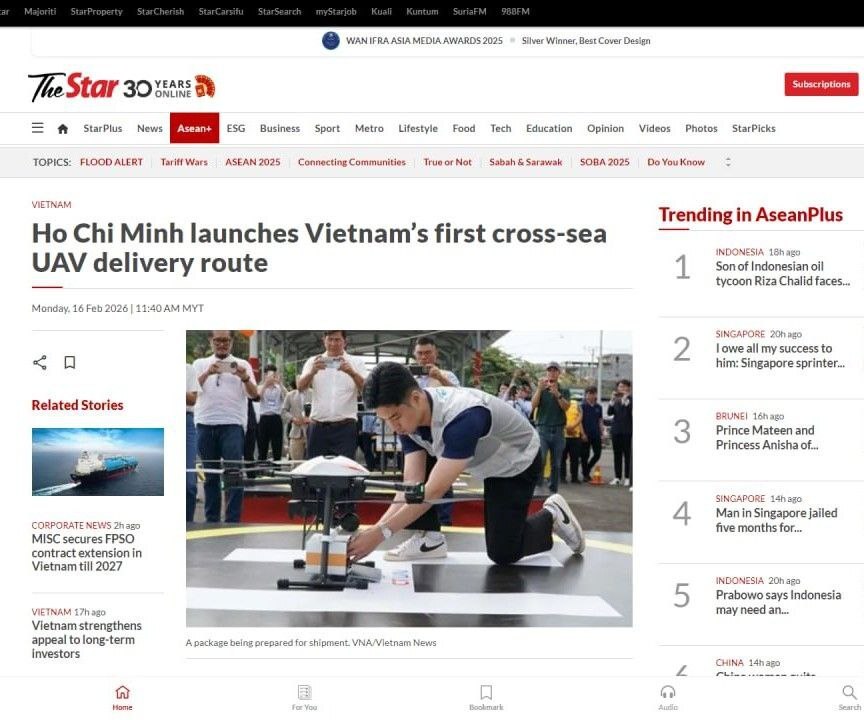This screenshot has height=720, width=864.
Task: Open Bookmark in bottom navigation
Action: 486,697
